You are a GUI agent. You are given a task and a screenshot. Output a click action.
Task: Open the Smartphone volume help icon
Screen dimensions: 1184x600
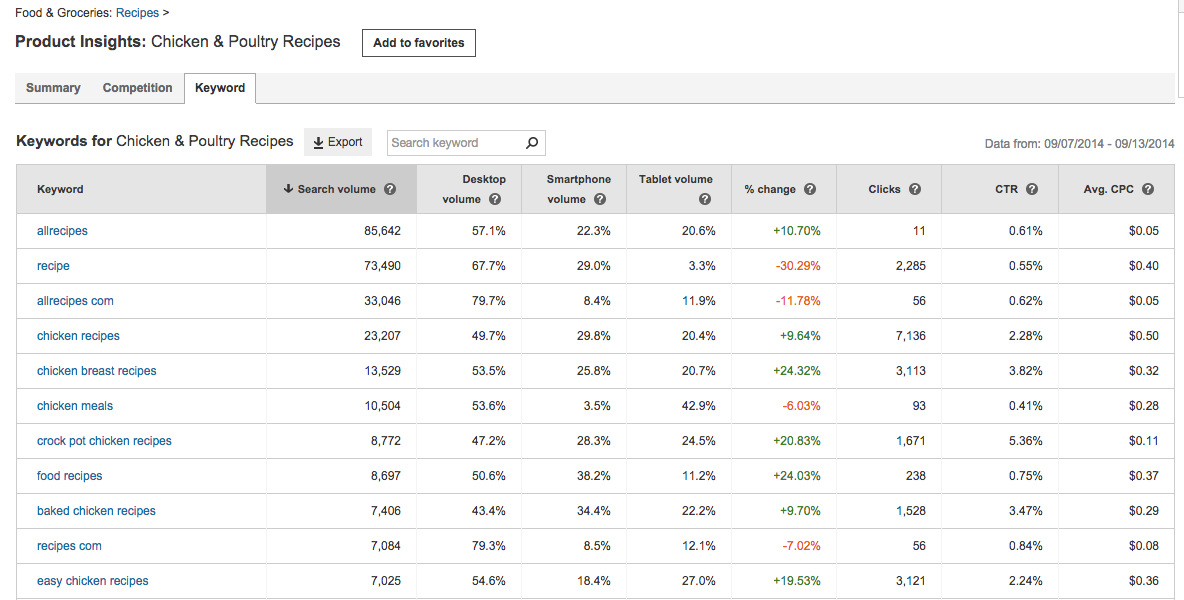(x=600, y=199)
